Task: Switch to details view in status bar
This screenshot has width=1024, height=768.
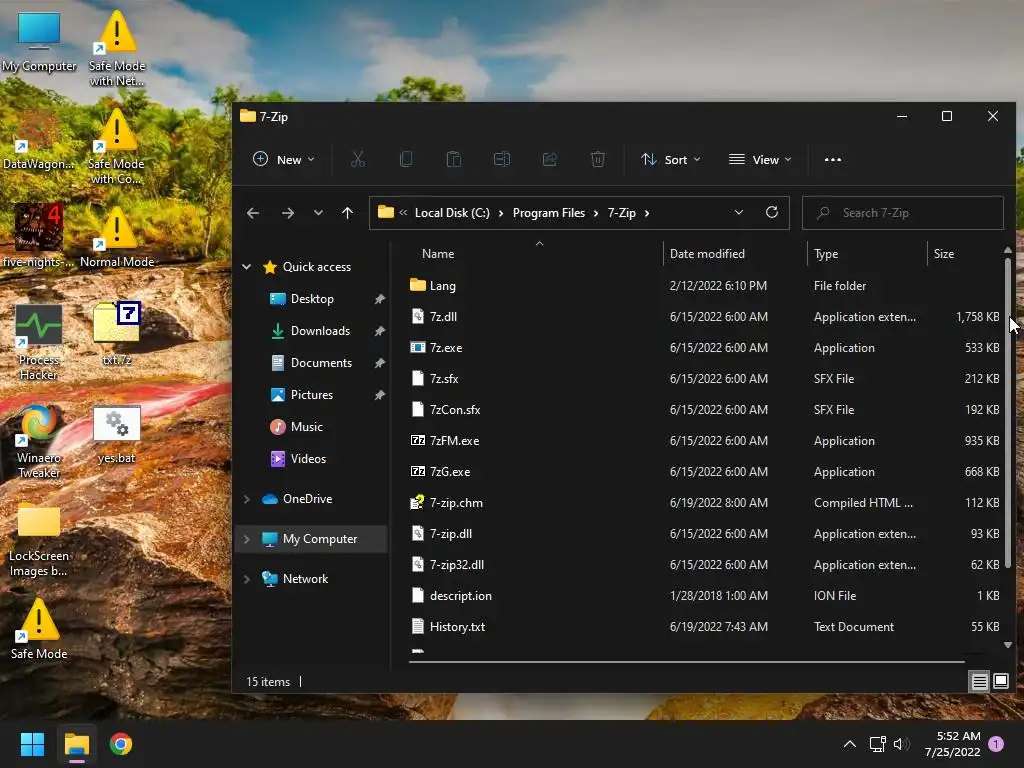Action: pyautogui.click(x=980, y=682)
